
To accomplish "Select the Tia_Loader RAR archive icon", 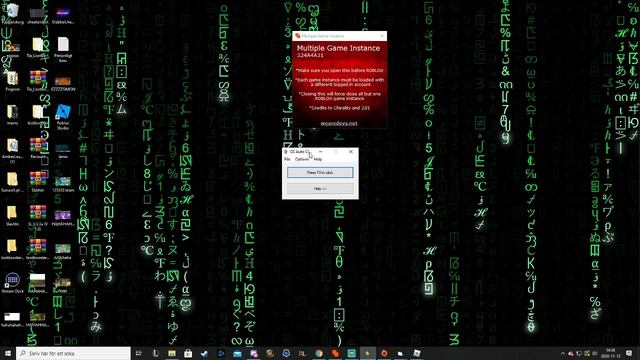I will pos(38,80).
